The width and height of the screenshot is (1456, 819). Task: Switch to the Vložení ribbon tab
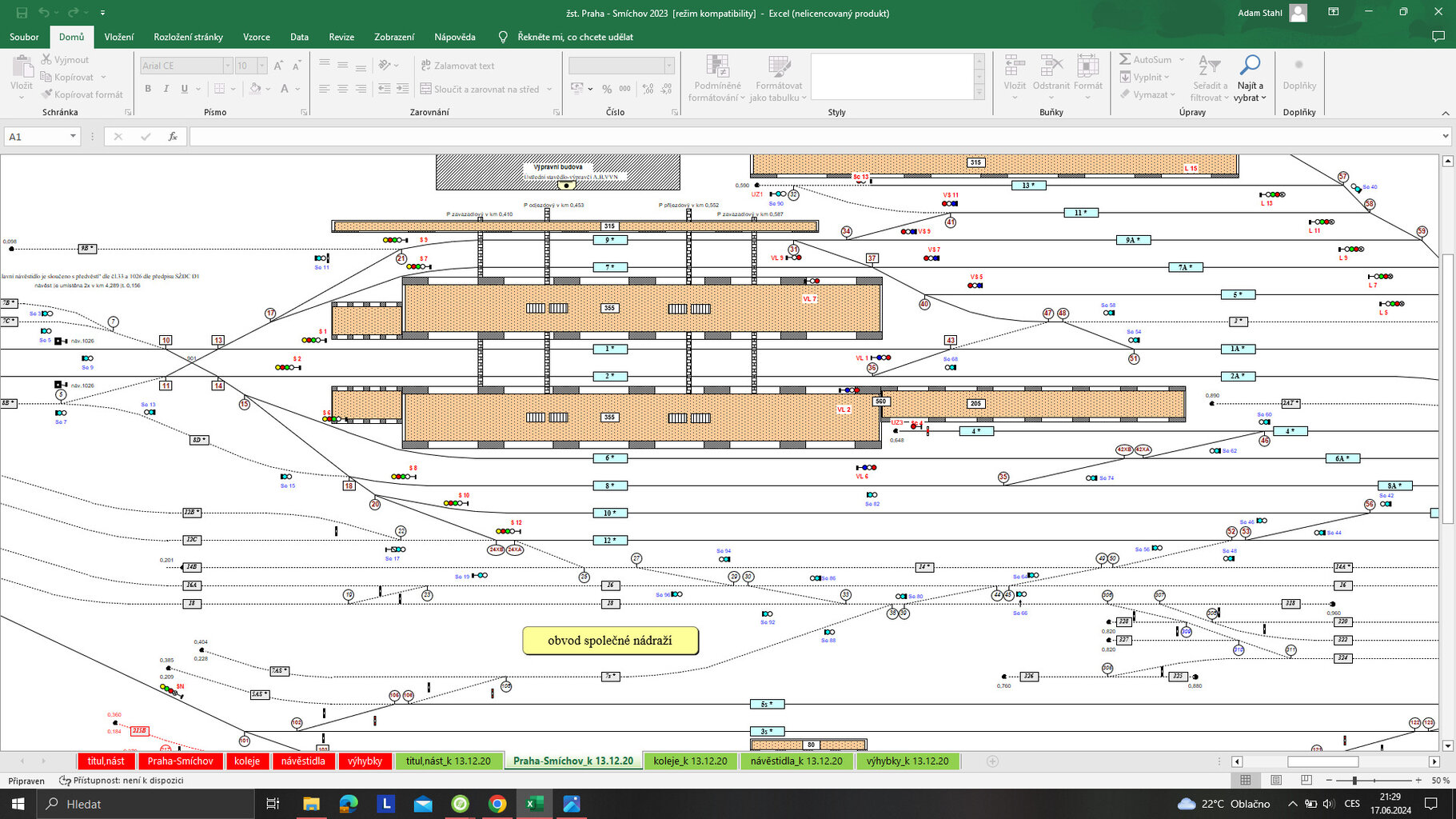[x=119, y=37]
